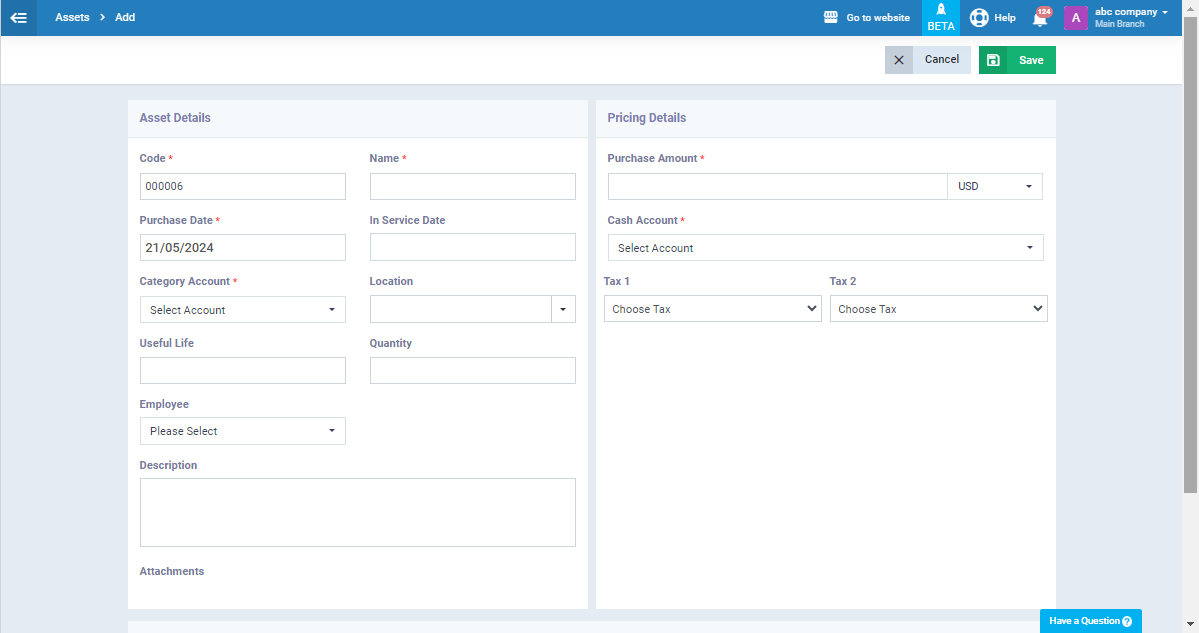This screenshot has width=1199, height=633.
Task: Open the notifications bell icon
Action: 1039,18
